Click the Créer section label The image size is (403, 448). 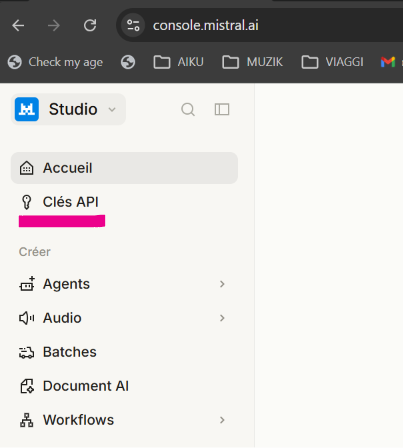pos(35,252)
